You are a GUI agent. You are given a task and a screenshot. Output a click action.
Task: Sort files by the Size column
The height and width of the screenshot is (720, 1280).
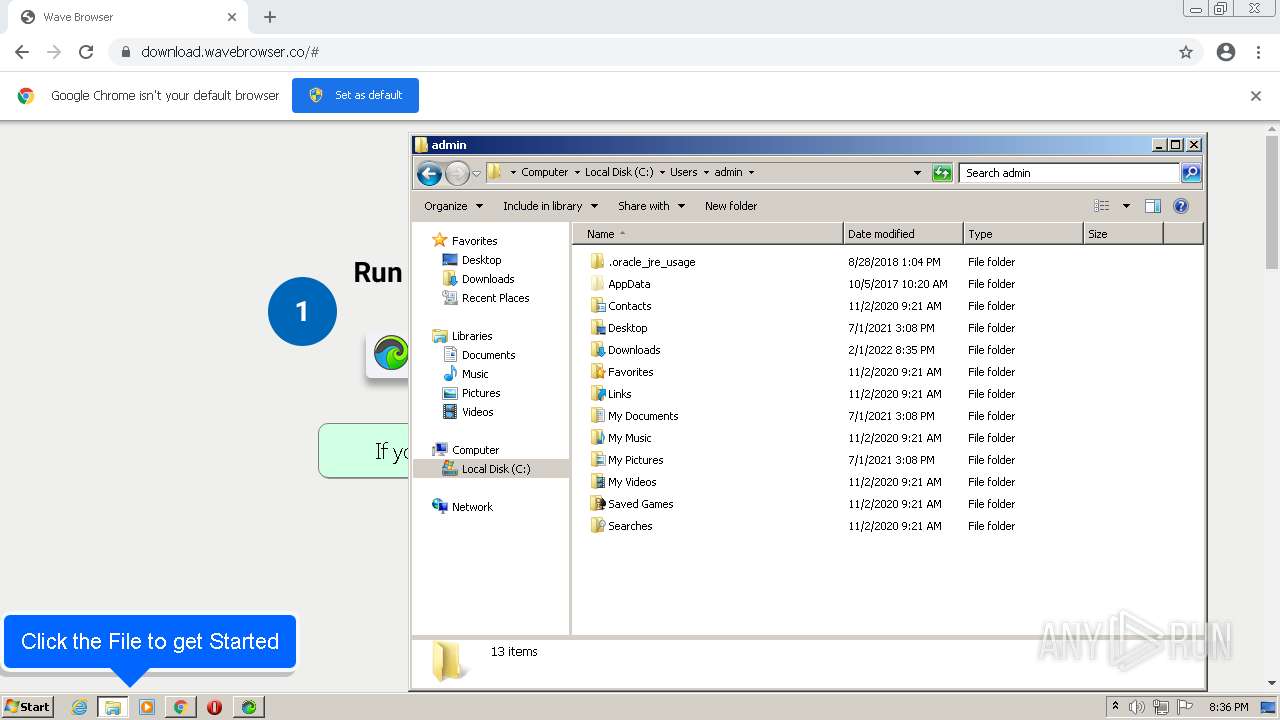click(1123, 234)
